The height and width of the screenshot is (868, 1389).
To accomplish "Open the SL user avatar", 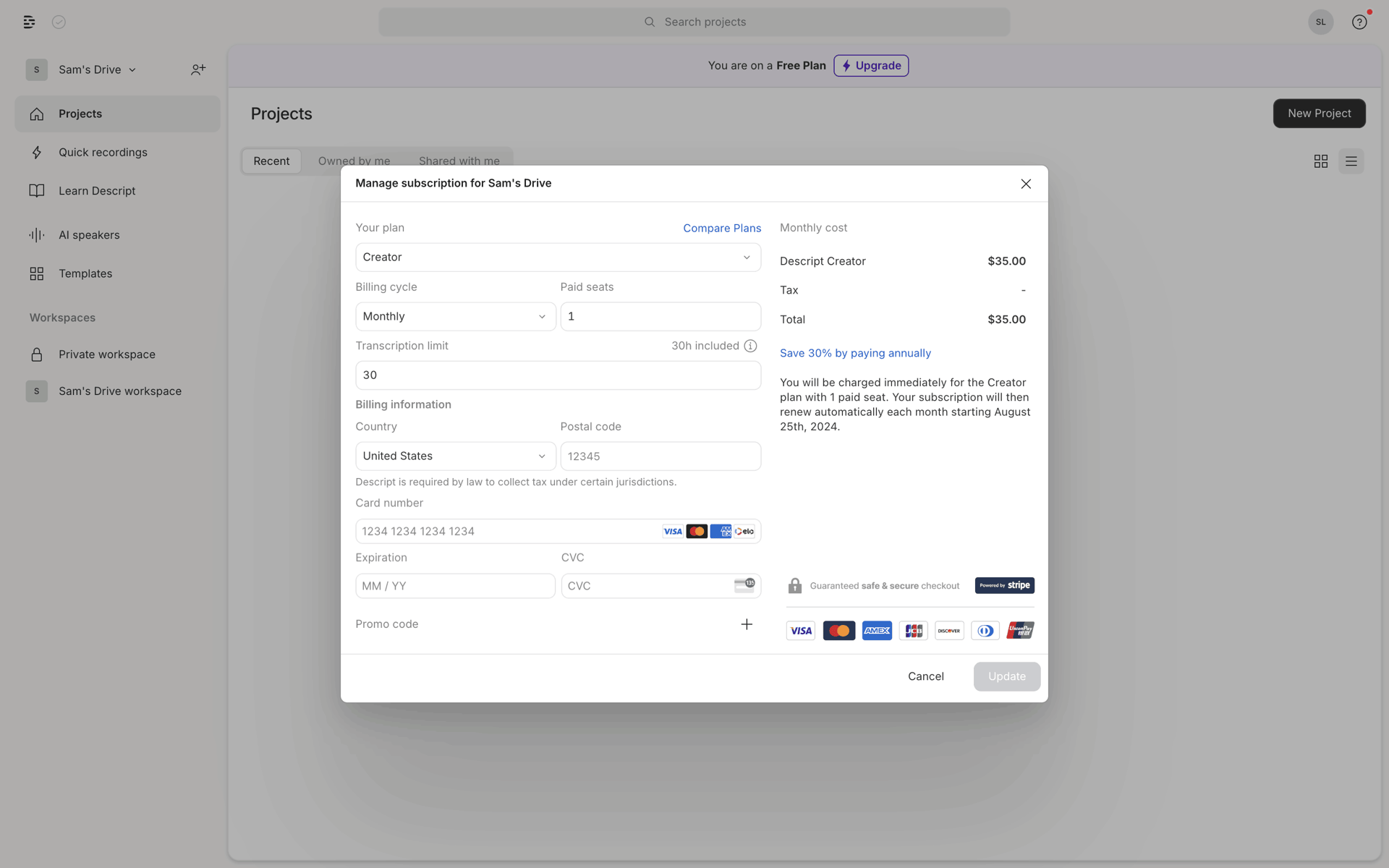I will click(1320, 22).
